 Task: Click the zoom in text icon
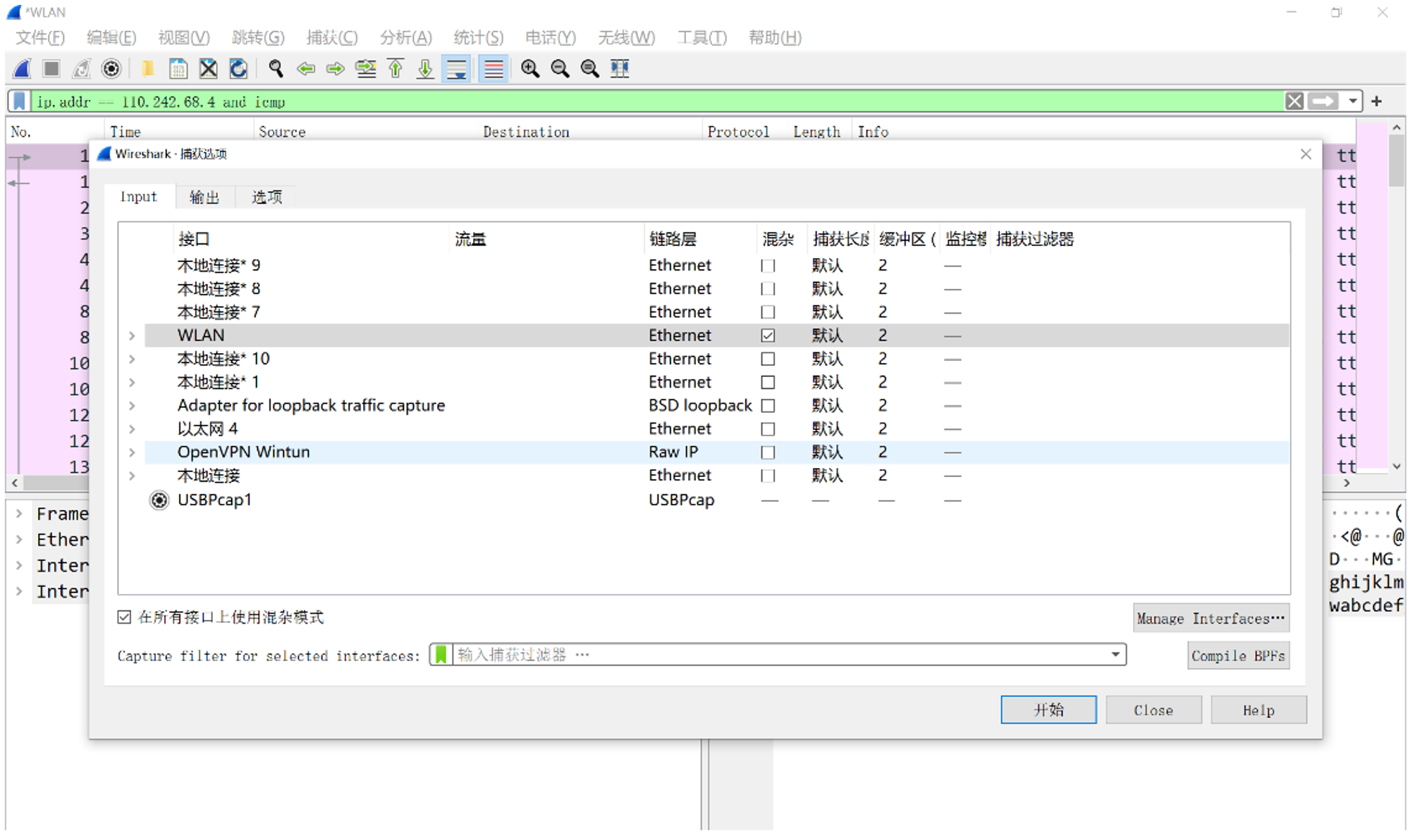(x=530, y=68)
